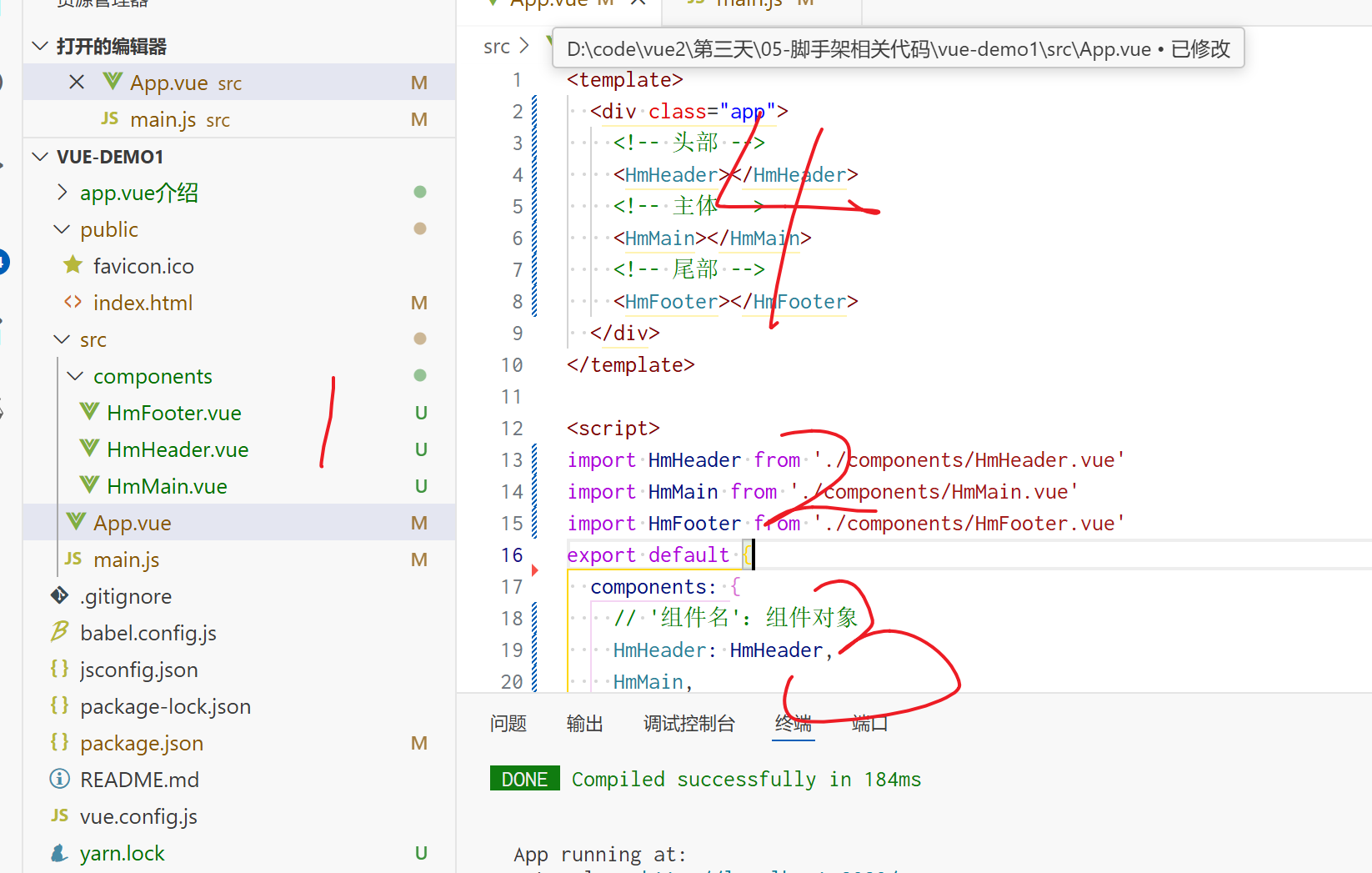1372x873 pixels.
Task: Switch to the 输出 panel tab
Action: 584,723
